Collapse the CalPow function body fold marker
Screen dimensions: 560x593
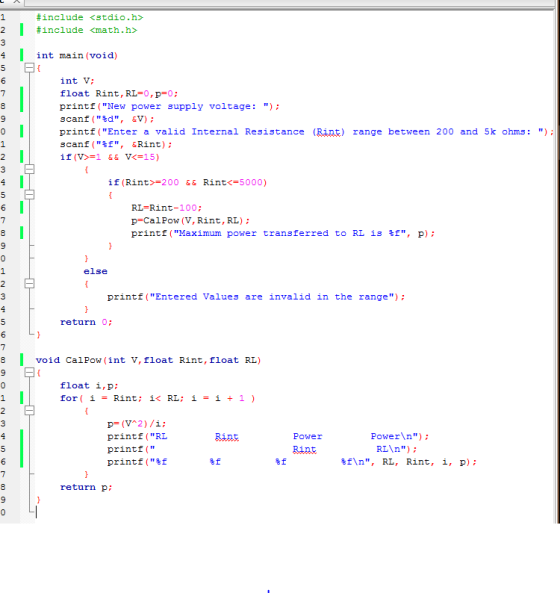click(29, 373)
